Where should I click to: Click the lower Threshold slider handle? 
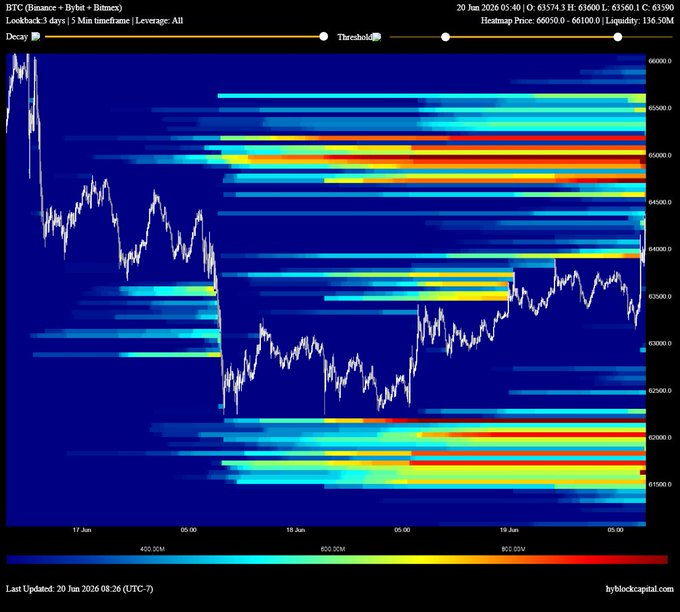point(445,37)
